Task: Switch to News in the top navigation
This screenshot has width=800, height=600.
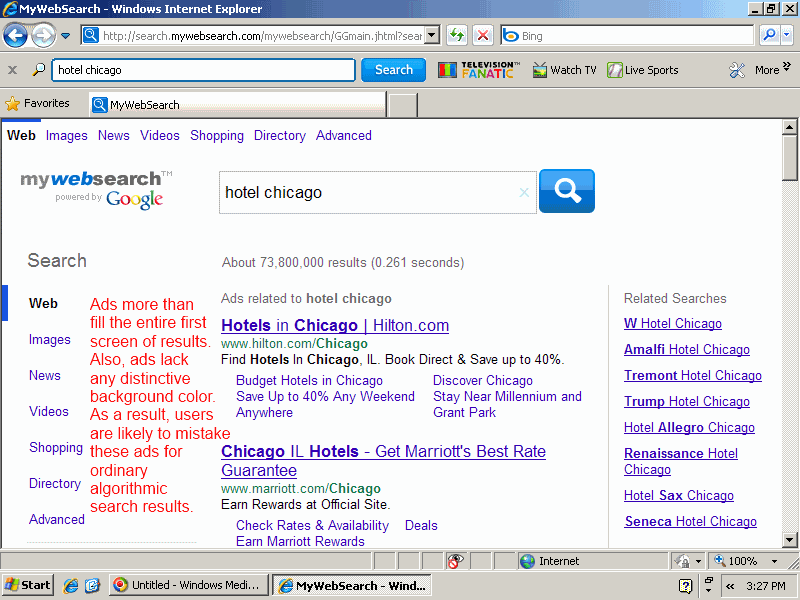Action: click(x=114, y=136)
